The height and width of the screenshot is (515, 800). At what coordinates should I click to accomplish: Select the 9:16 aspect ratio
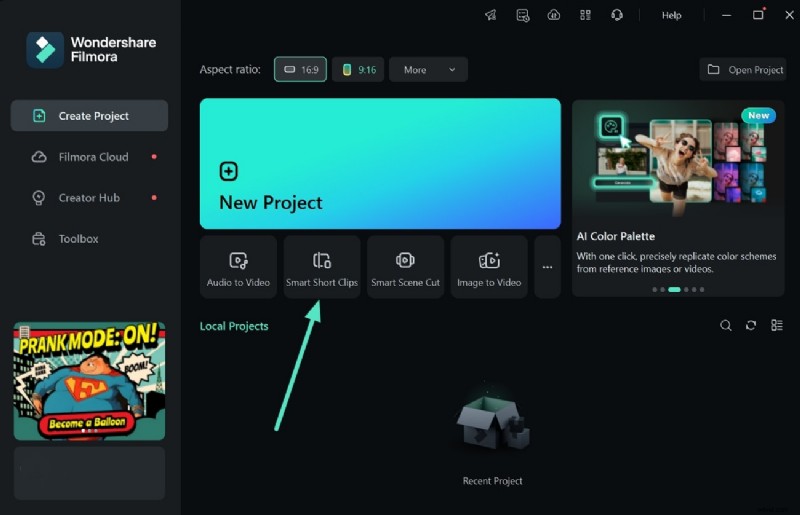click(x=359, y=70)
